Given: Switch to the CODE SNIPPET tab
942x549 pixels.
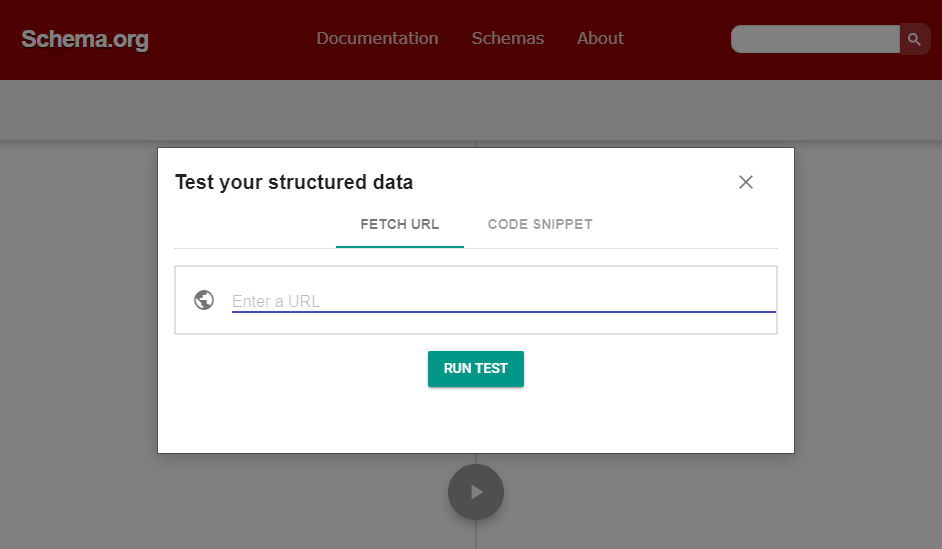Looking at the screenshot, I should [x=540, y=224].
